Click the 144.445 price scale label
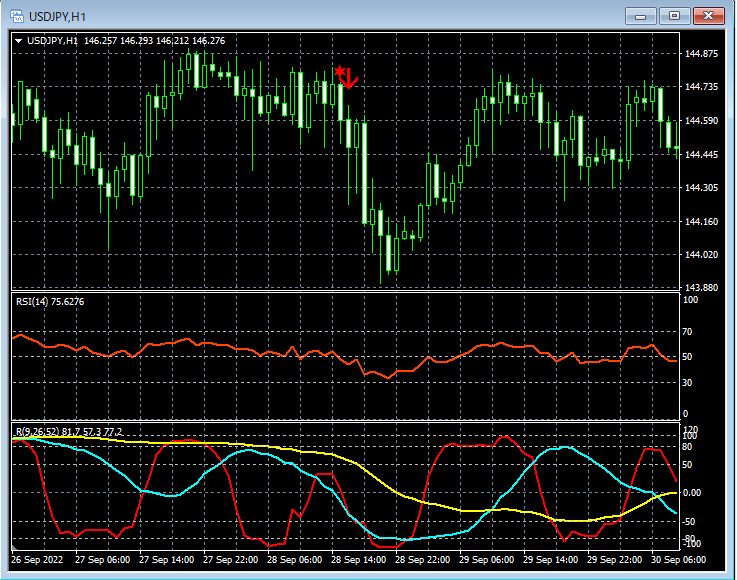The image size is (737, 580). 701,155
